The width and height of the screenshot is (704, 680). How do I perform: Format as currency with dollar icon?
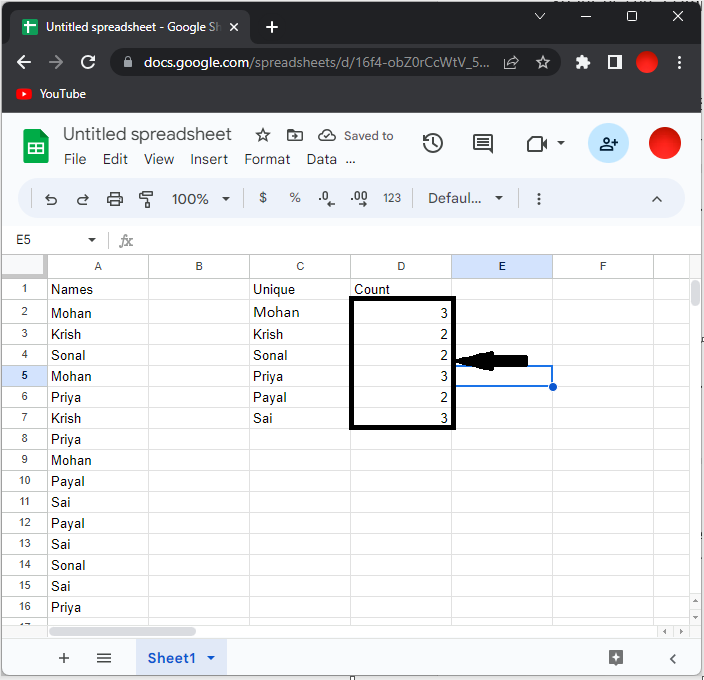pos(263,197)
